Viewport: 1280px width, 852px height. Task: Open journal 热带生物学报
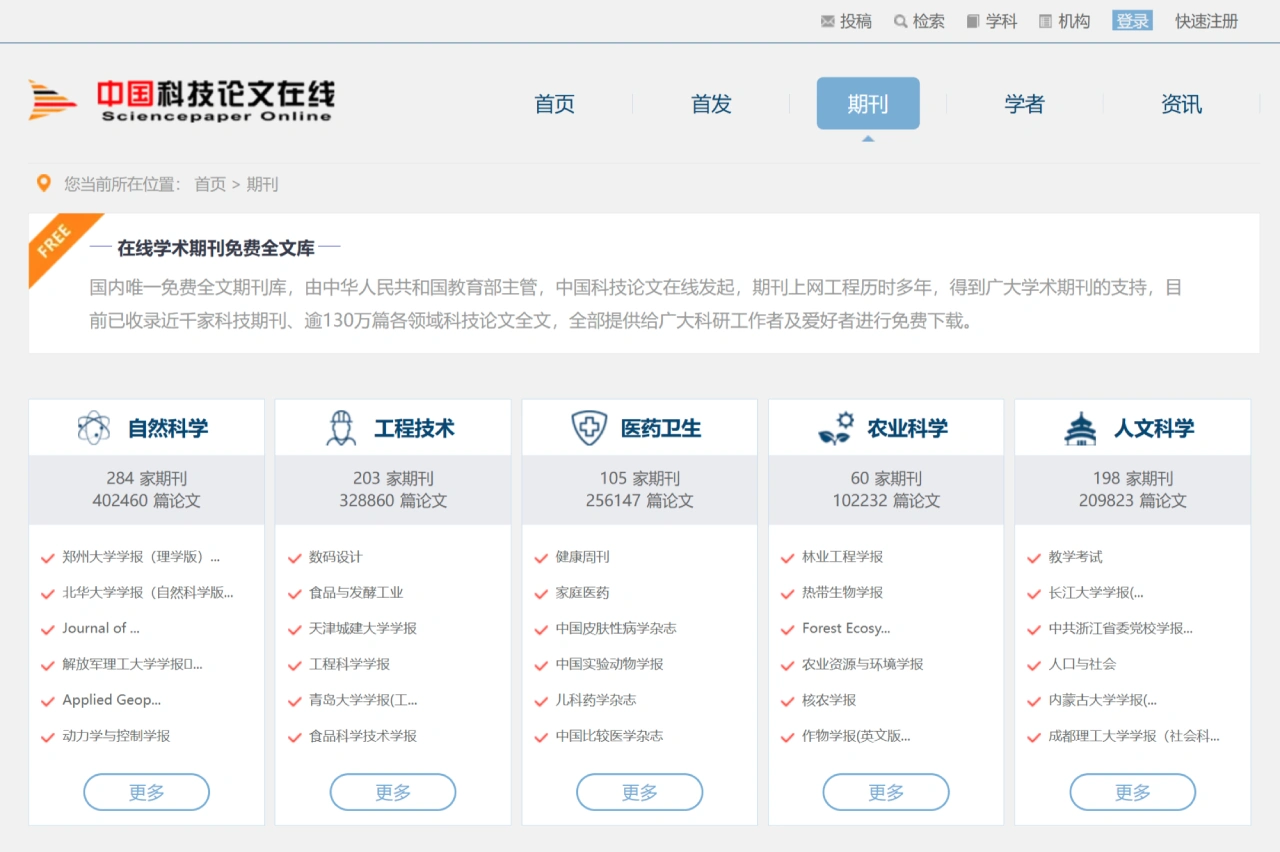842,592
